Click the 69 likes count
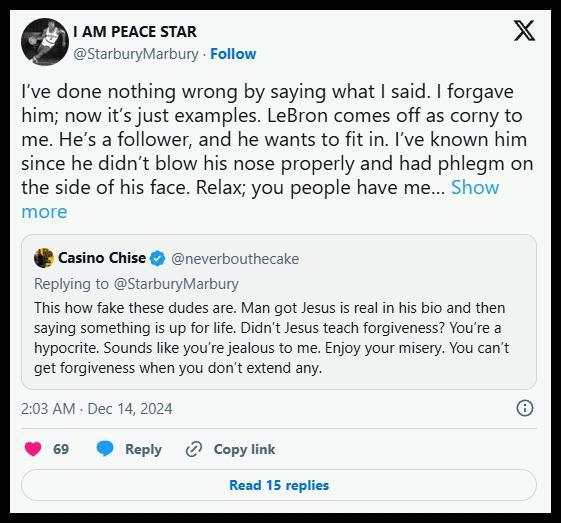The image size is (561, 523). point(61,449)
